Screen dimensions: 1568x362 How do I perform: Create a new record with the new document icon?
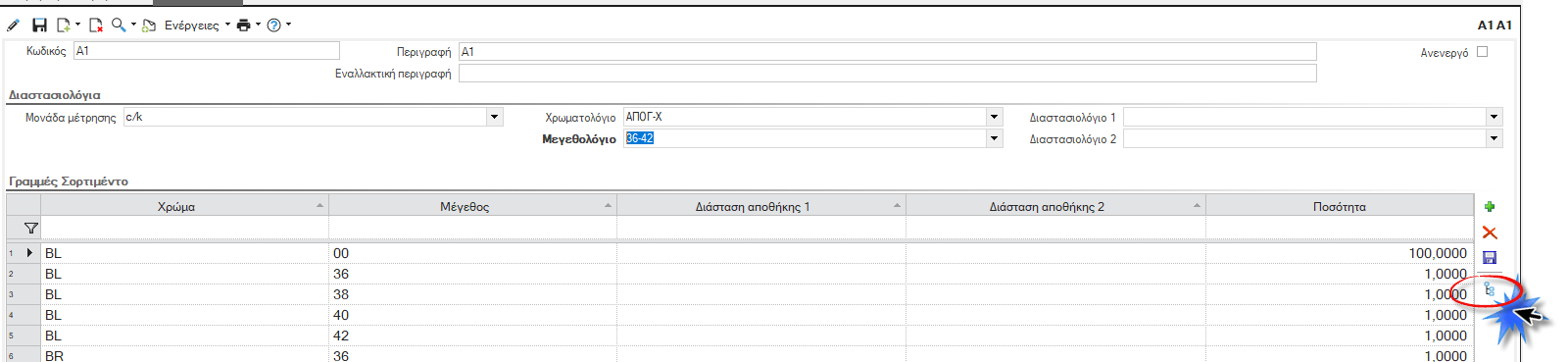tap(64, 26)
